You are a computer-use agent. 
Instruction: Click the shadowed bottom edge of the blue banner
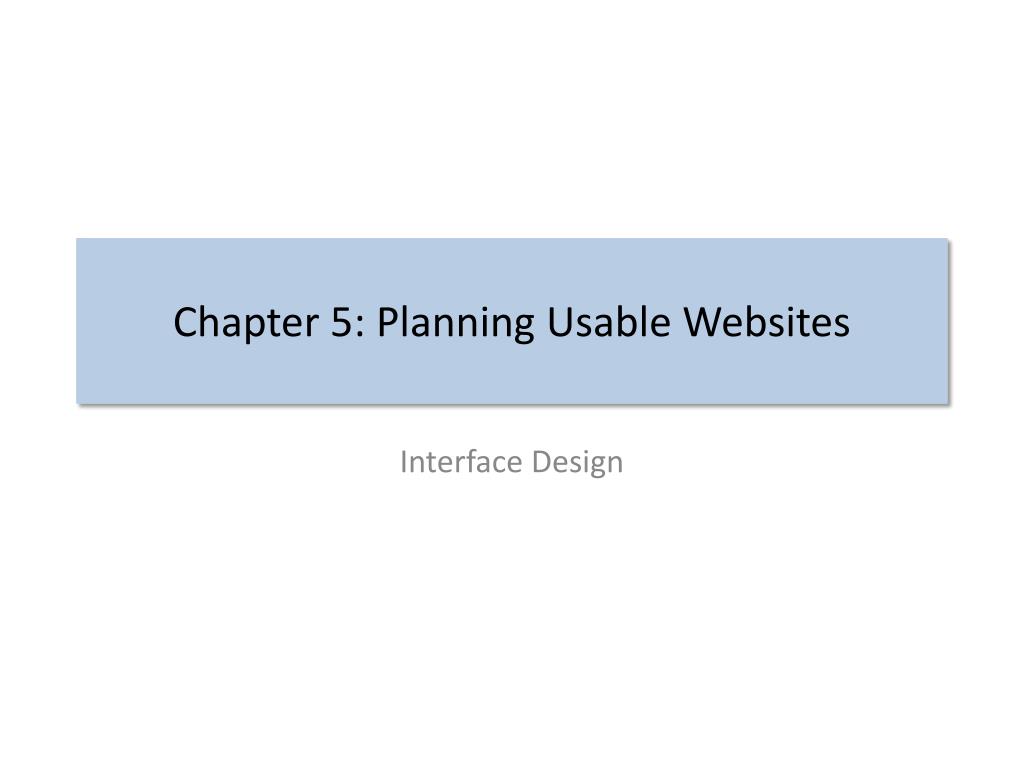512,404
